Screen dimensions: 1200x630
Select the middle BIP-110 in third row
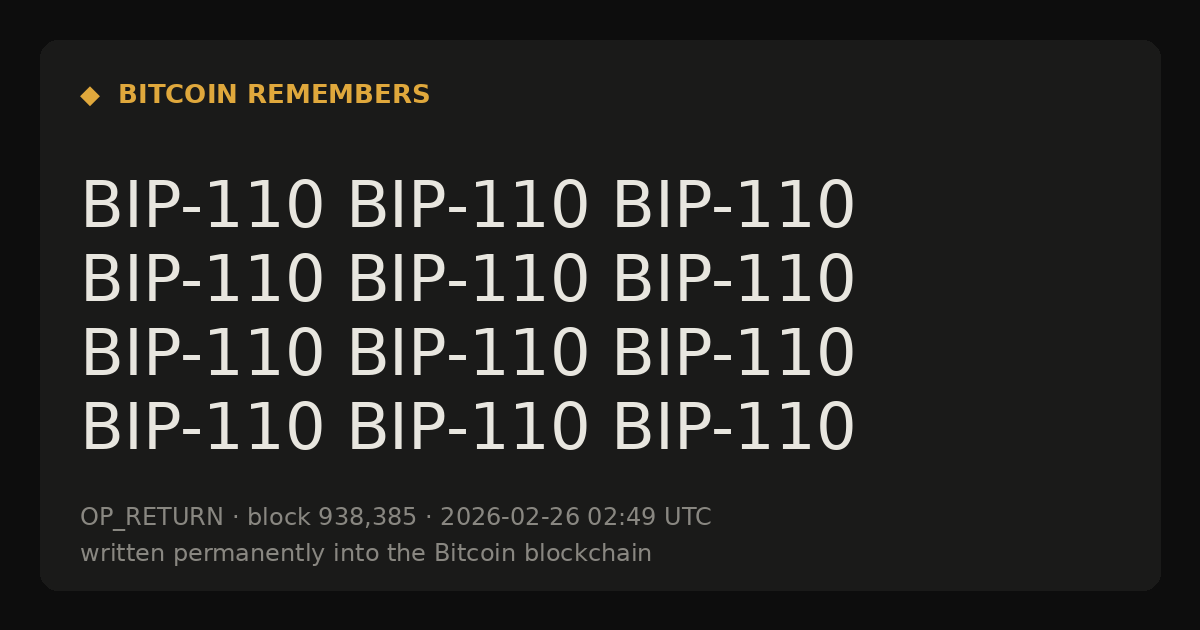467,355
